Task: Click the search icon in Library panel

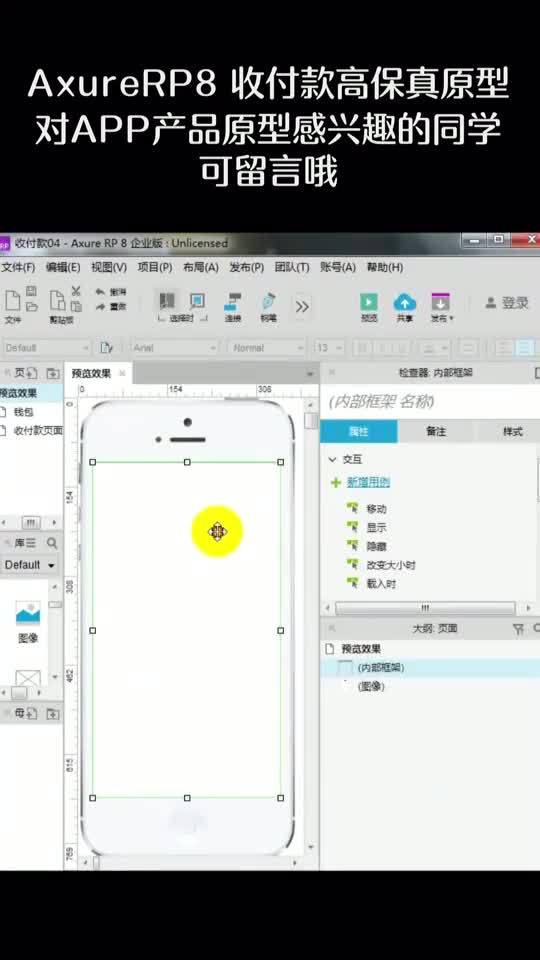Action: point(52,543)
